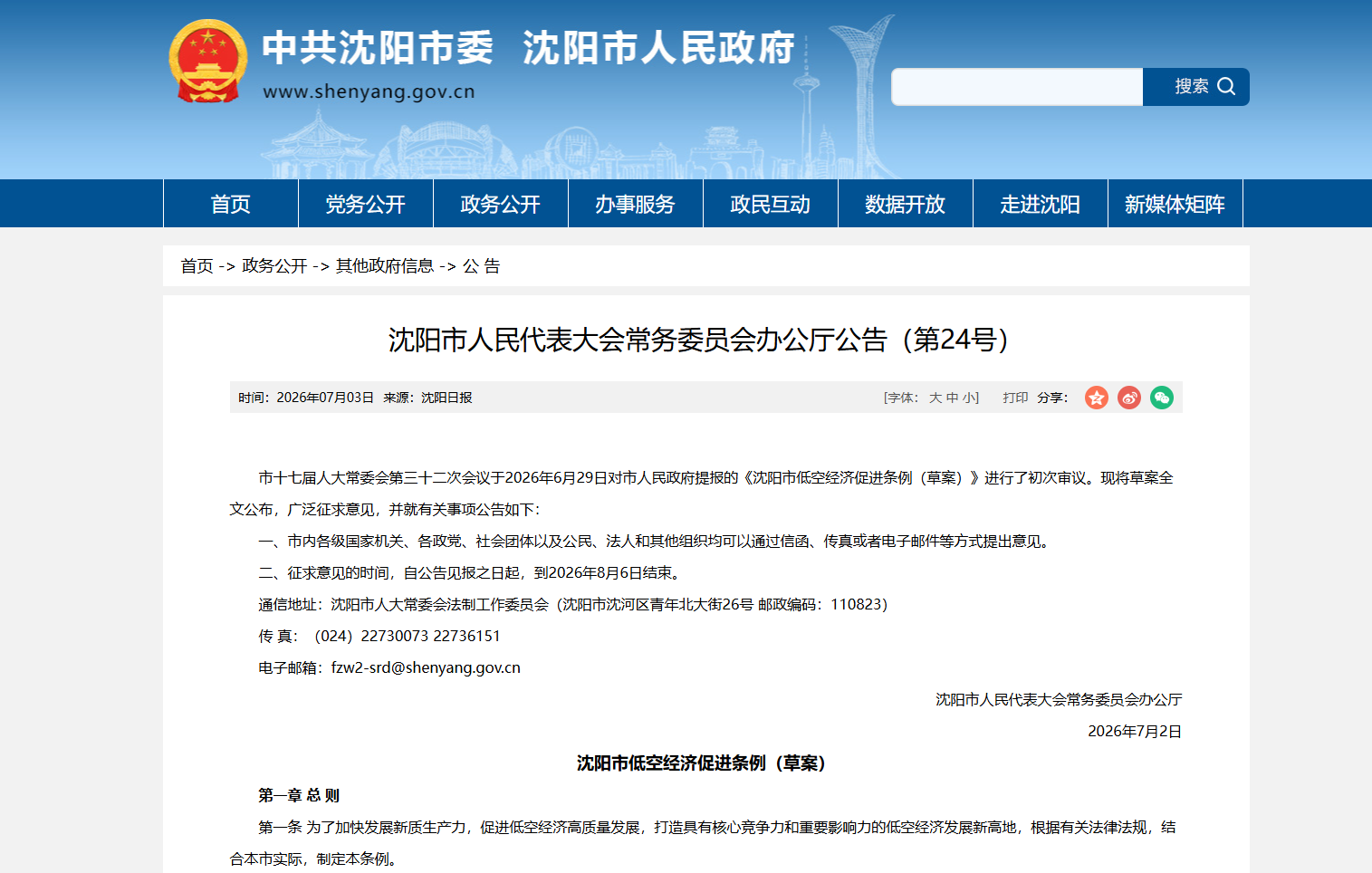Image resolution: width=1372 pixels, height=873 pixels.
Task: Click the 分享 label
Action: coord(1052,398)
